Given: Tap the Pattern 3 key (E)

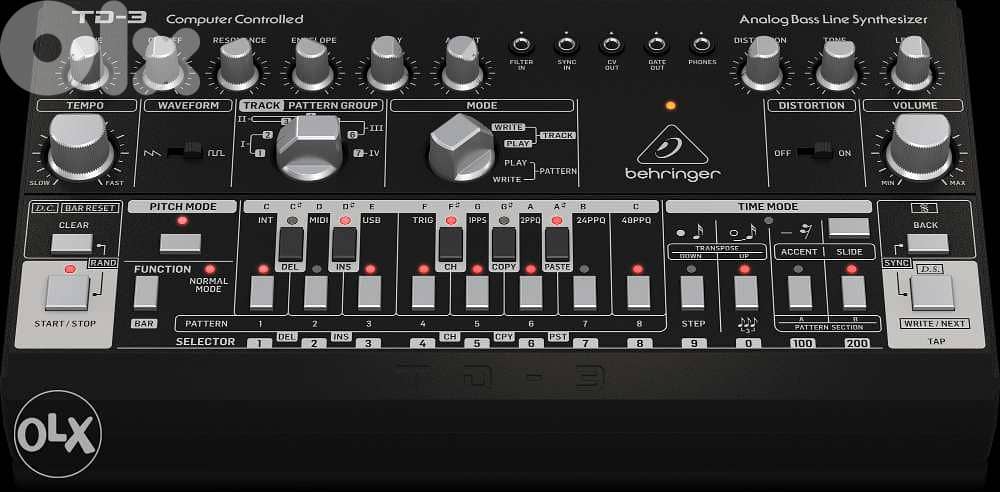Looking at the screenshot, I should coord(369,293).
